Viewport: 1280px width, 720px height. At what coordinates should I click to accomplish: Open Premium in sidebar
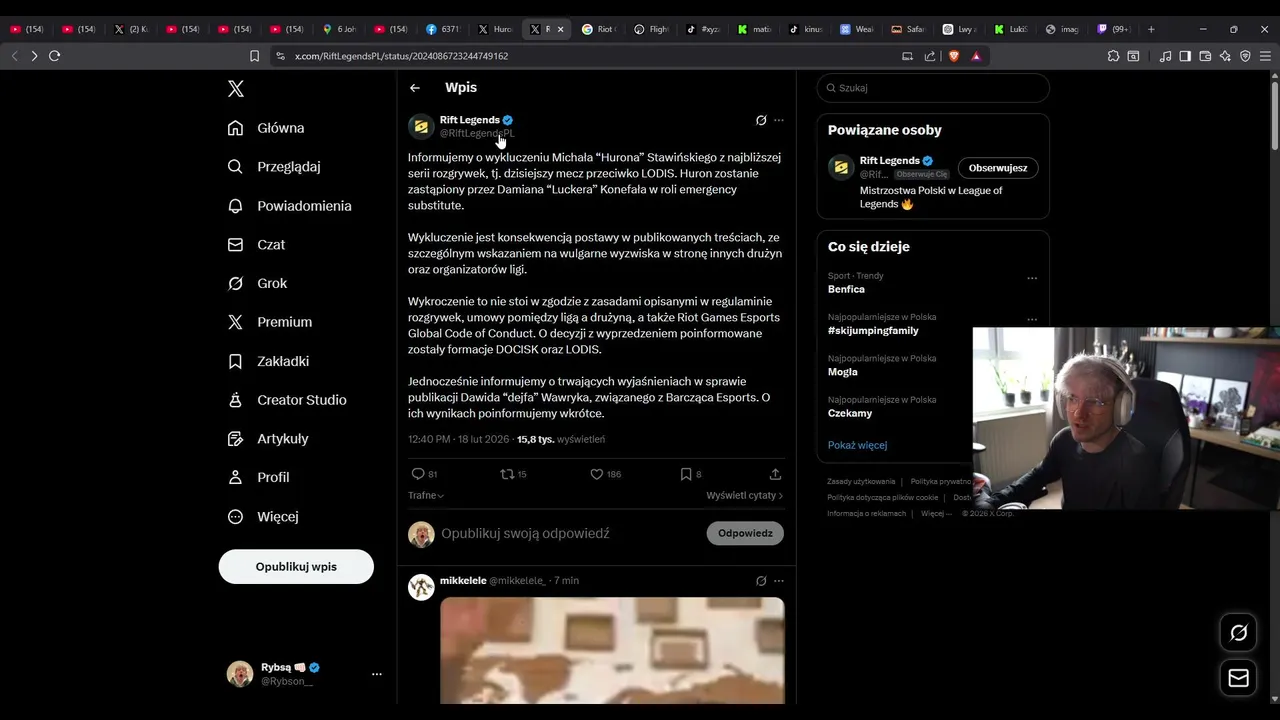[x=269, y=322]
